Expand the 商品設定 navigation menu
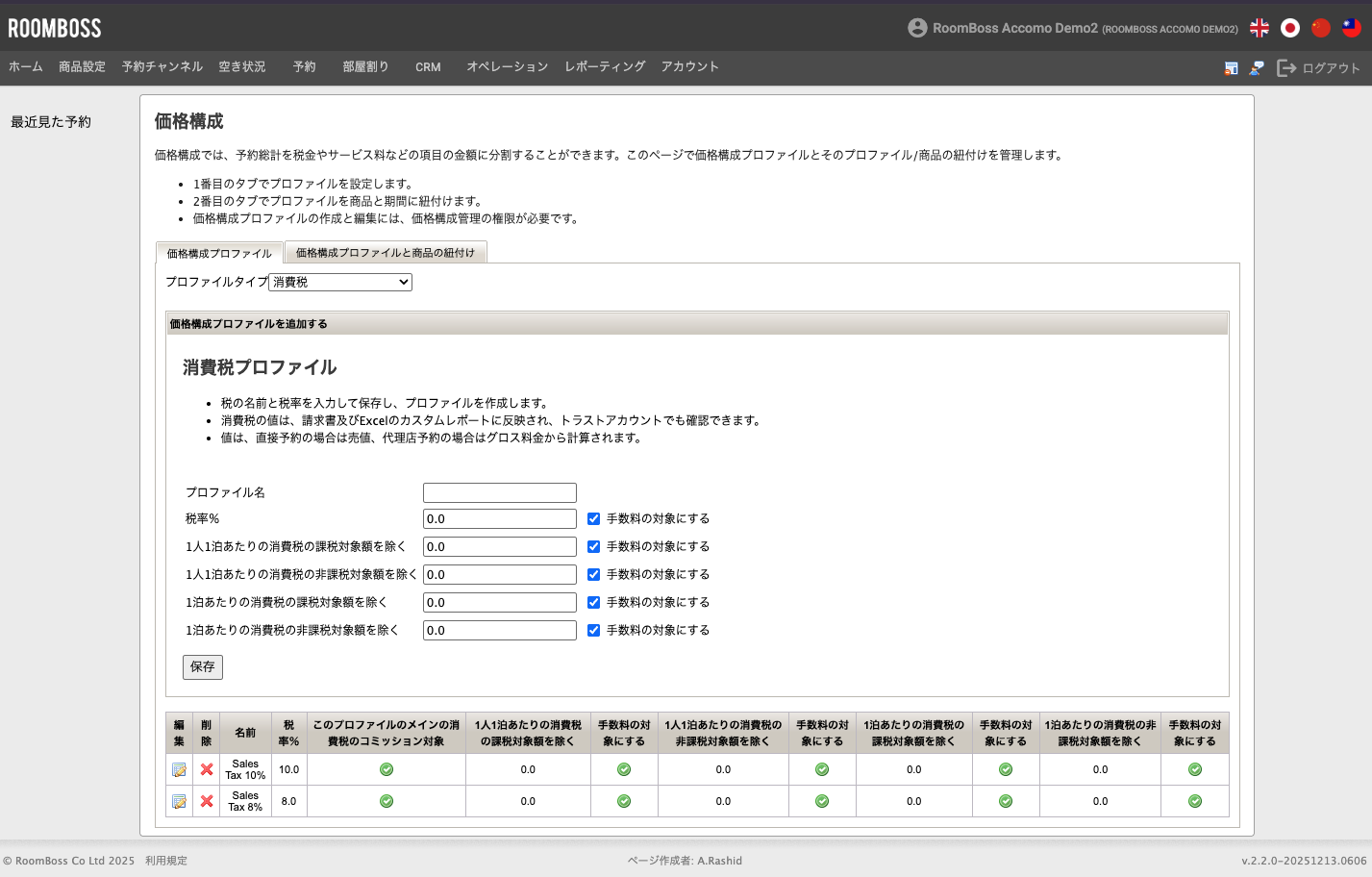The height and width of the screenshot is (877, 1372). (82, 67)
